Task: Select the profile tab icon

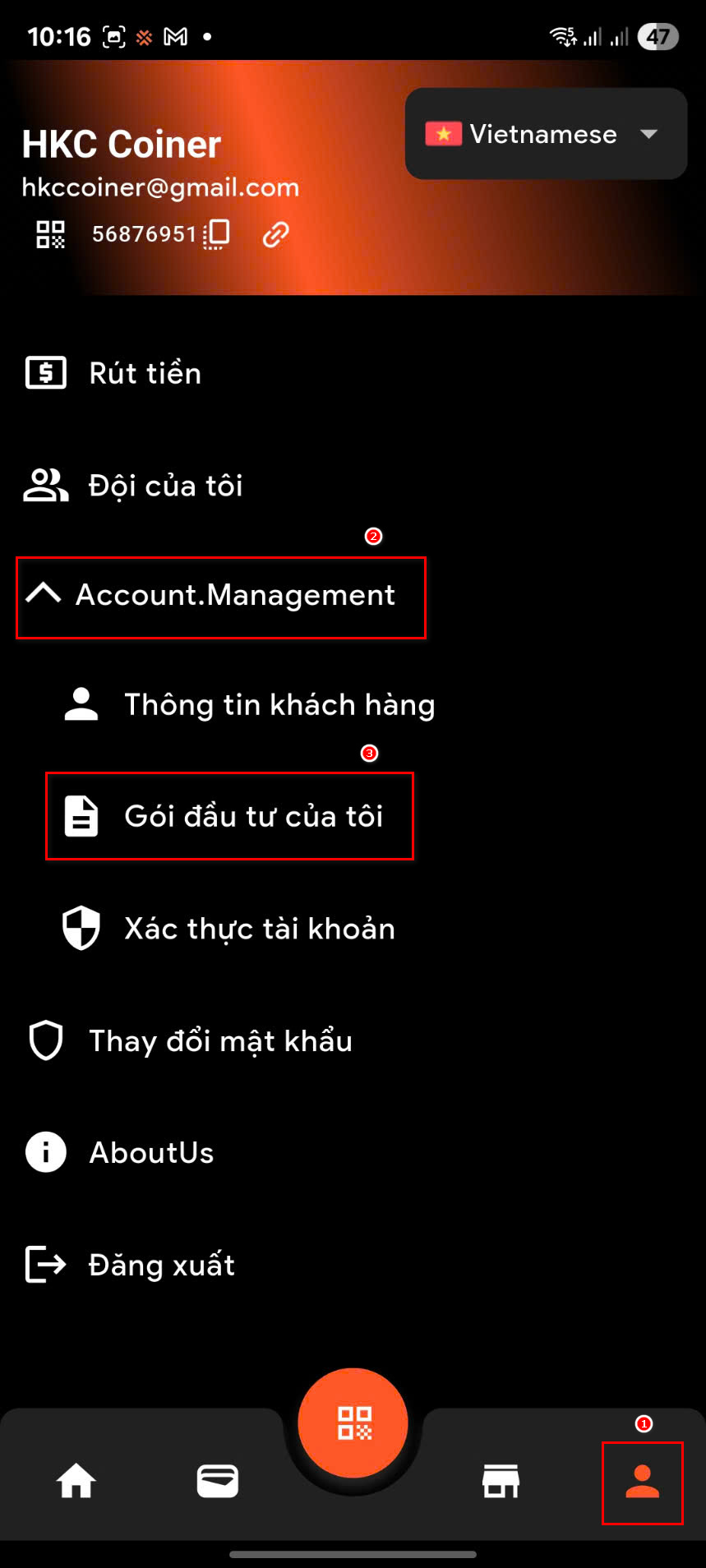Action: 643,1483
